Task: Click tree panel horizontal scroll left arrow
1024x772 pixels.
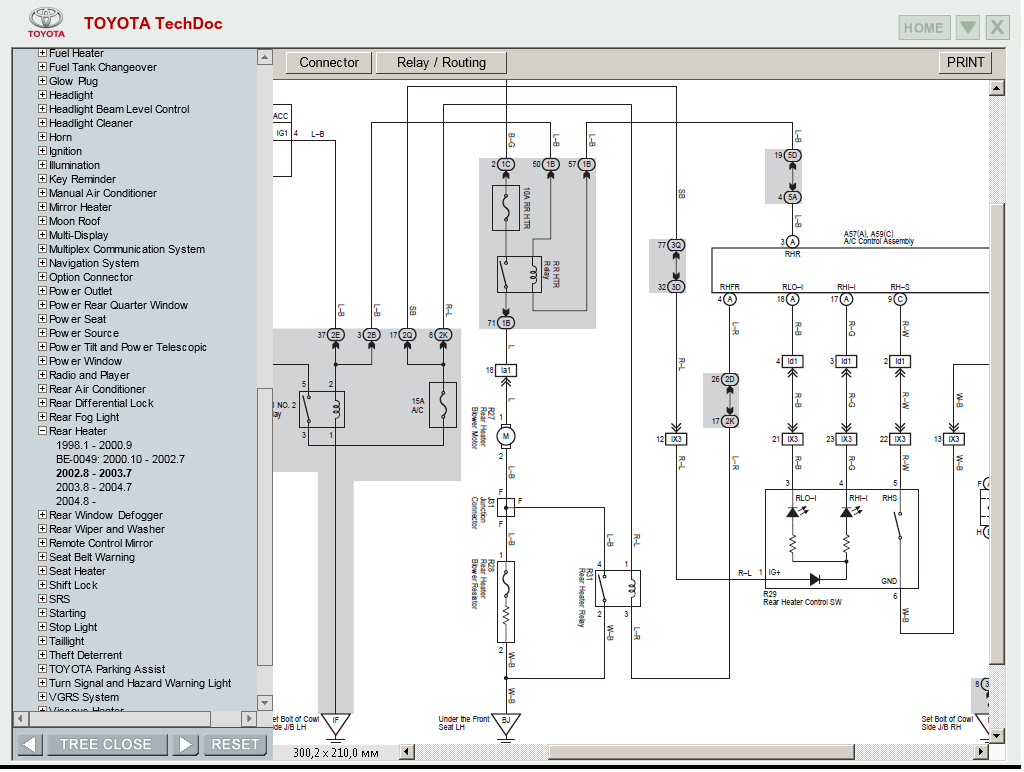Action: (20, 718)
